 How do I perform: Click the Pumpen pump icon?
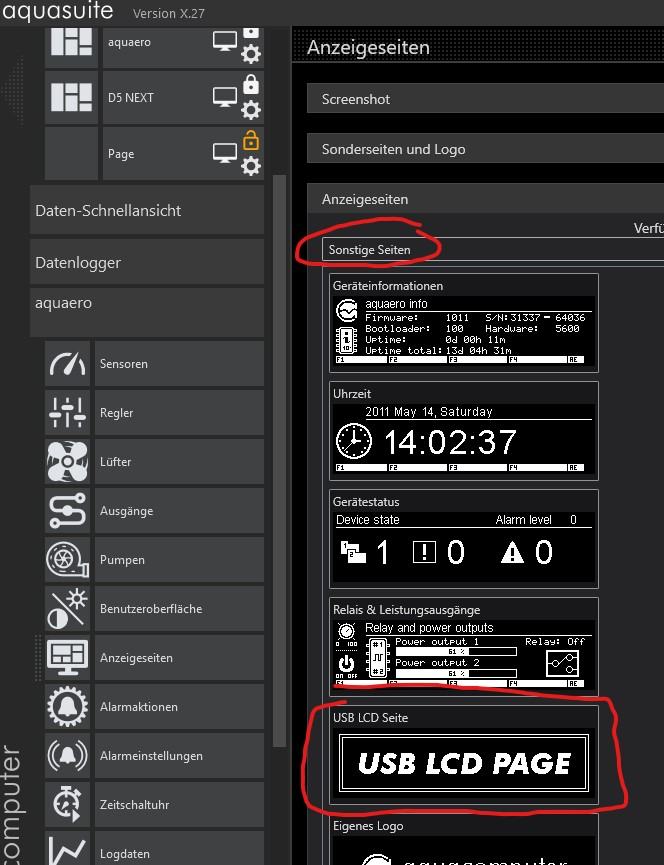pos(67,560)
